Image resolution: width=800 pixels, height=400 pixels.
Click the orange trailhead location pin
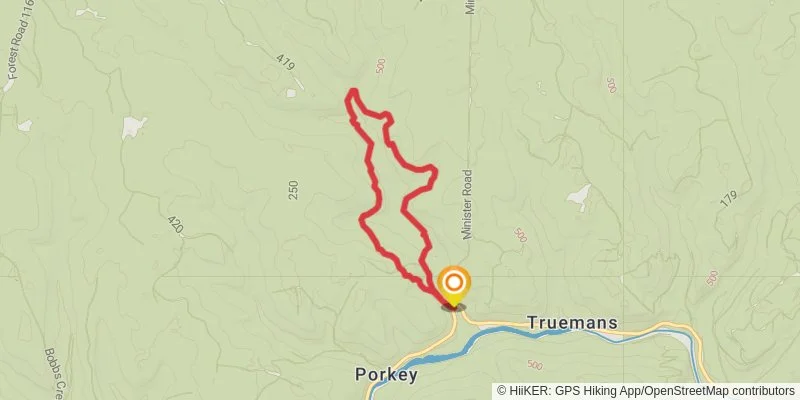click(x=454, y=287)
